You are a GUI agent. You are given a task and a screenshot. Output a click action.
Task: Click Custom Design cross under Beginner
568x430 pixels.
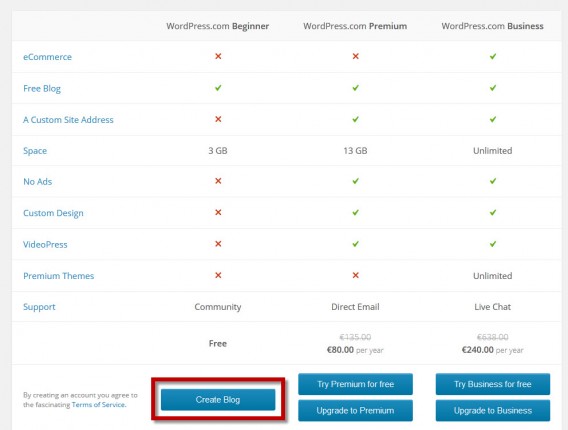[x=218, y=212]
